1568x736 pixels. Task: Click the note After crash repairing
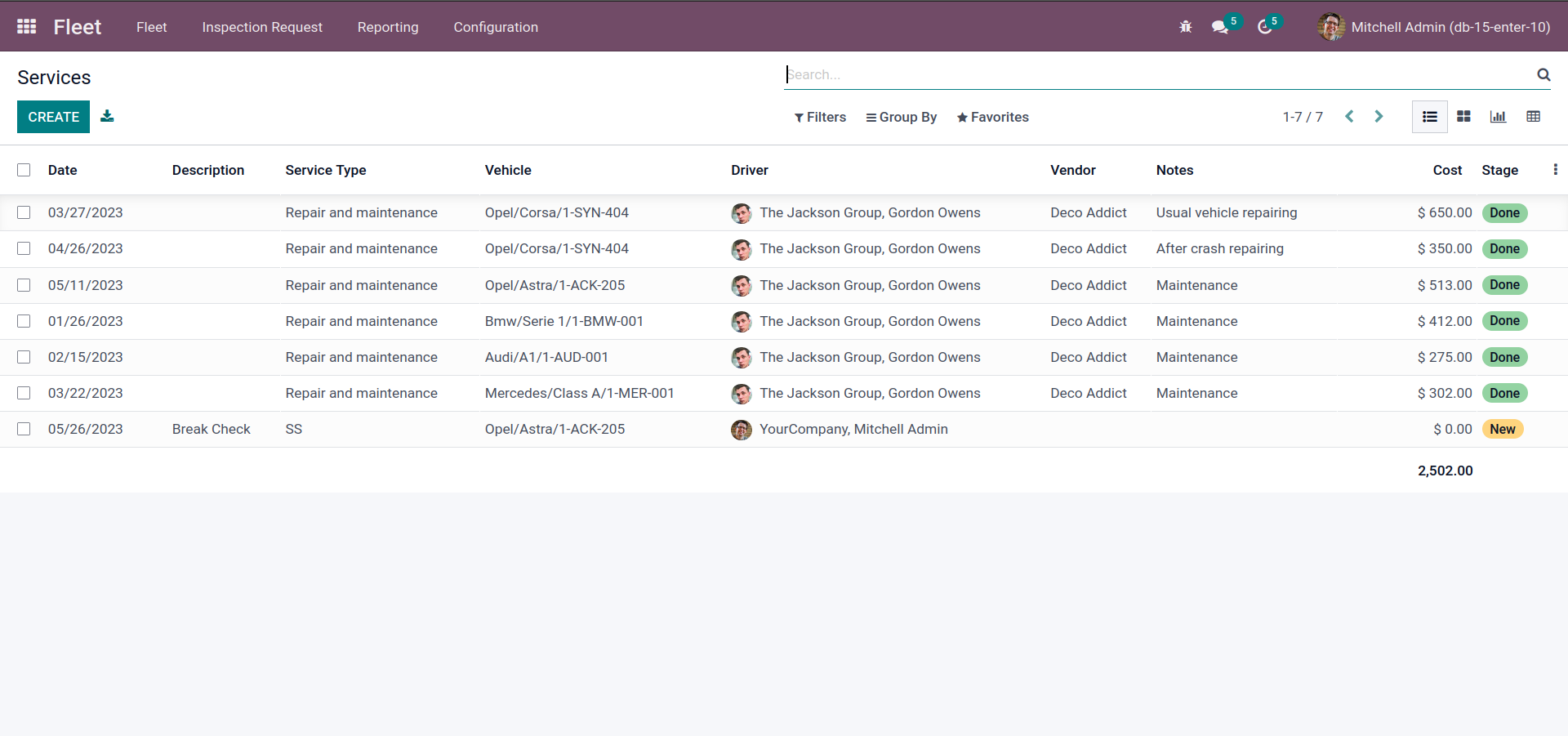click(1220, 248)
